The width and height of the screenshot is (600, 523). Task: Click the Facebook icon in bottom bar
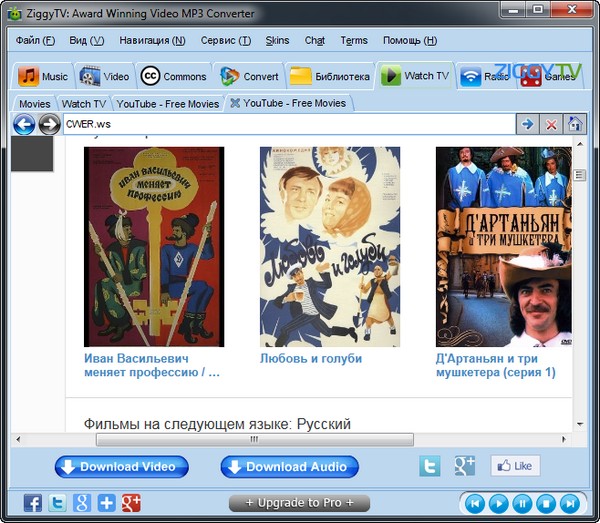click(33, 503)
